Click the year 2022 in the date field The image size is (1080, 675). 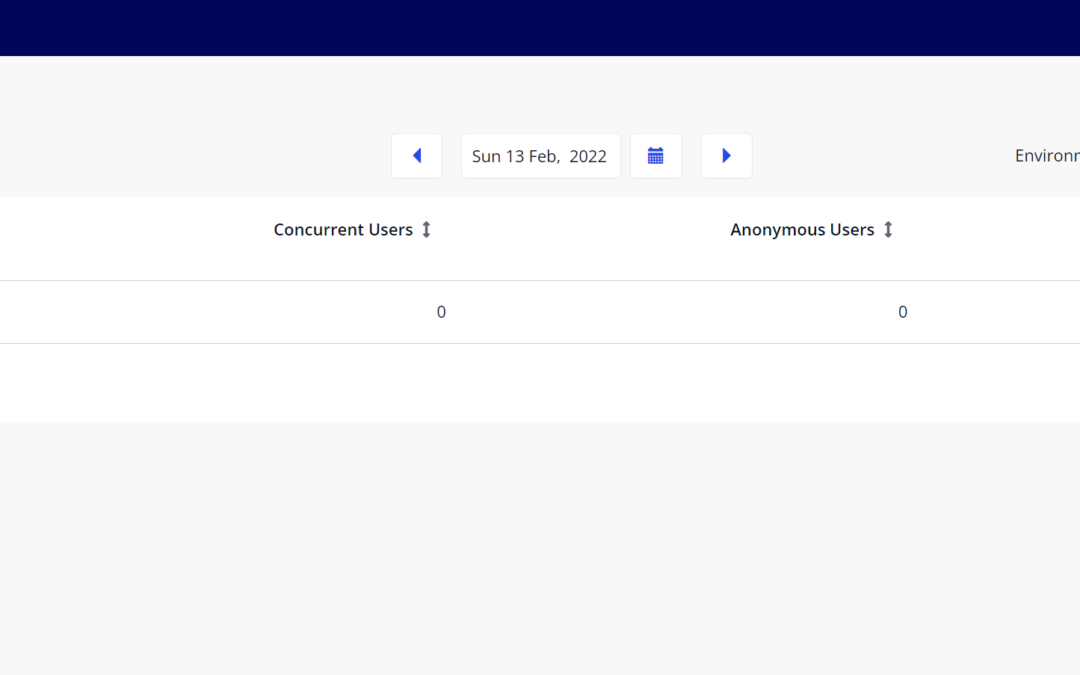point(588,156)
